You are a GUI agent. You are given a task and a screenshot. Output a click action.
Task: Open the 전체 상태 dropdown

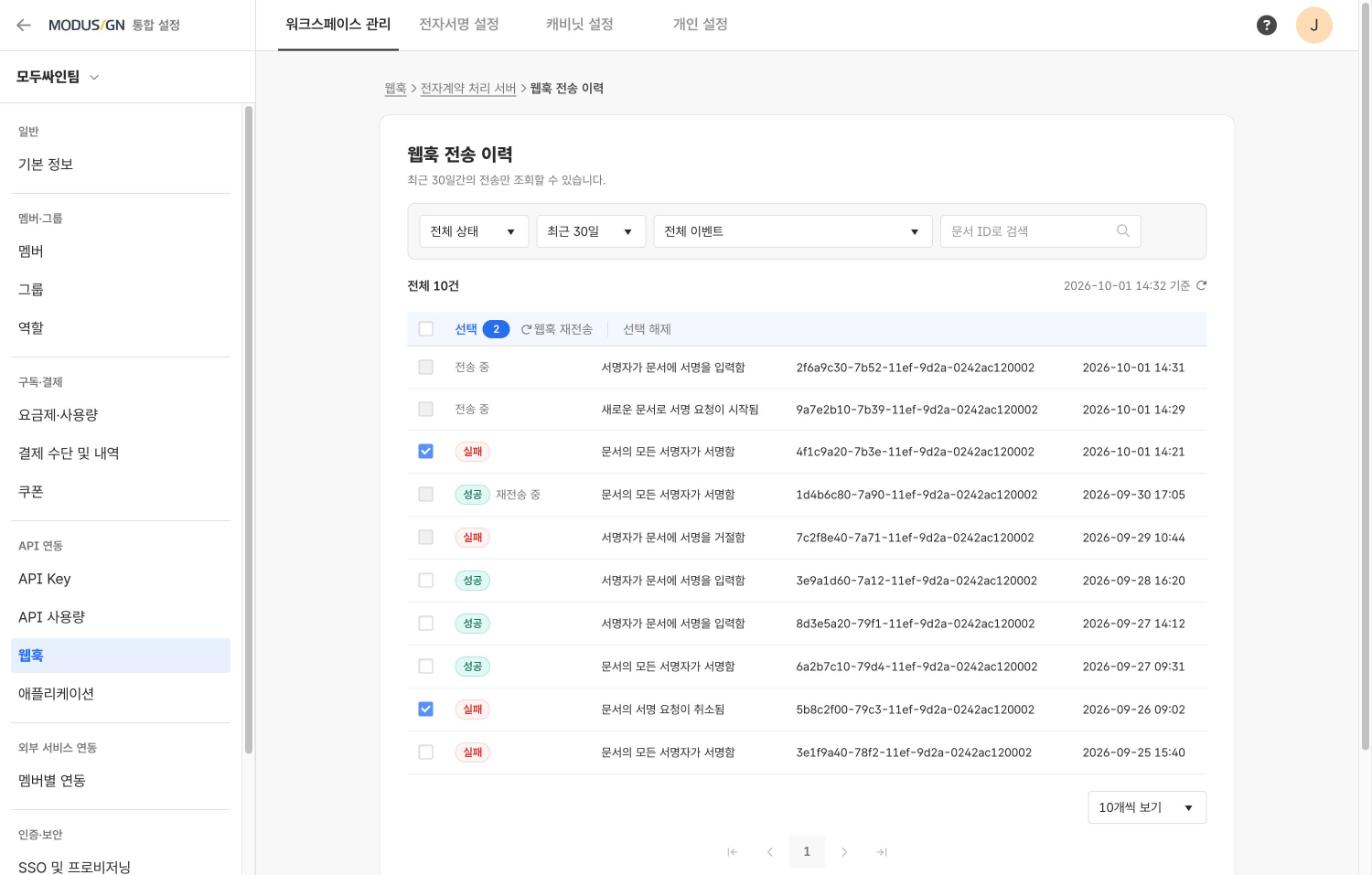(x=474, y=231)
